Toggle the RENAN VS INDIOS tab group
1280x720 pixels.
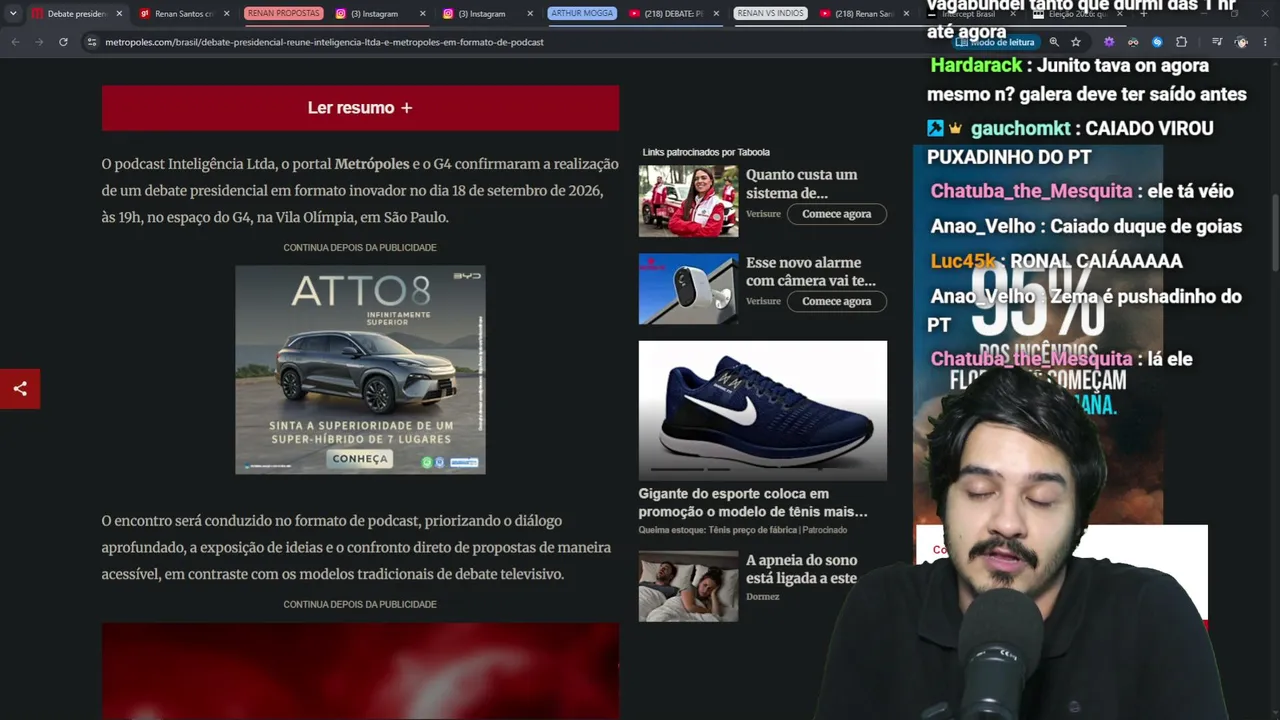pos(770,14)
